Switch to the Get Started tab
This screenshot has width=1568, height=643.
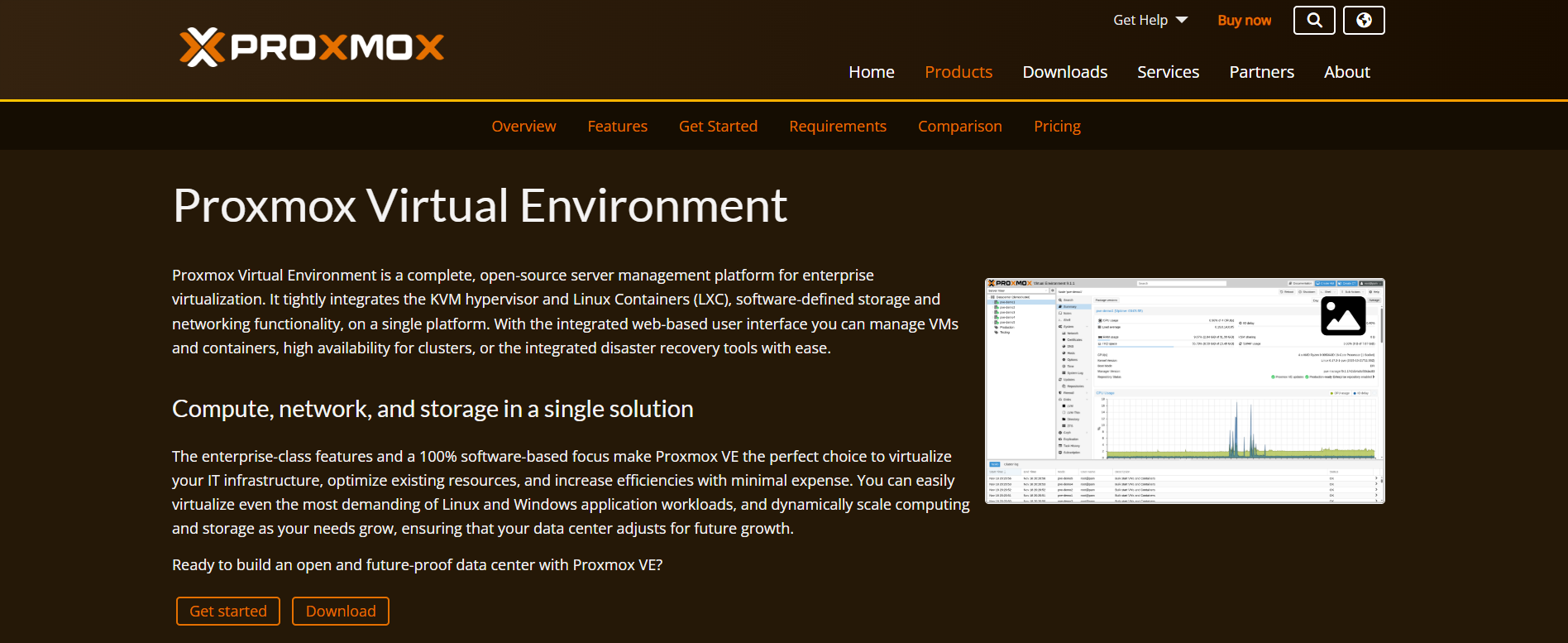click(718, 126)
